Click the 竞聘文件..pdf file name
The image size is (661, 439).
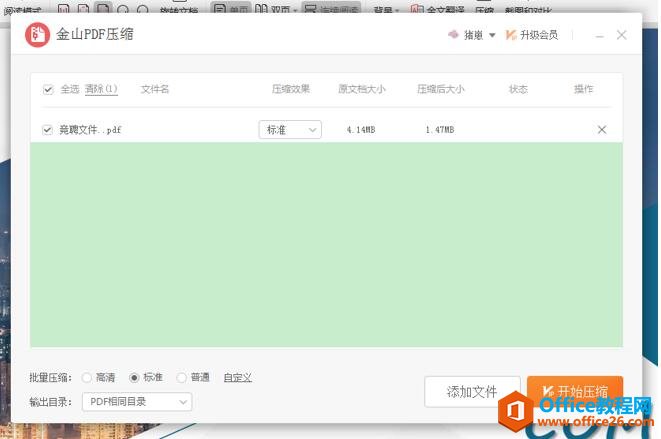pos(90,130)
